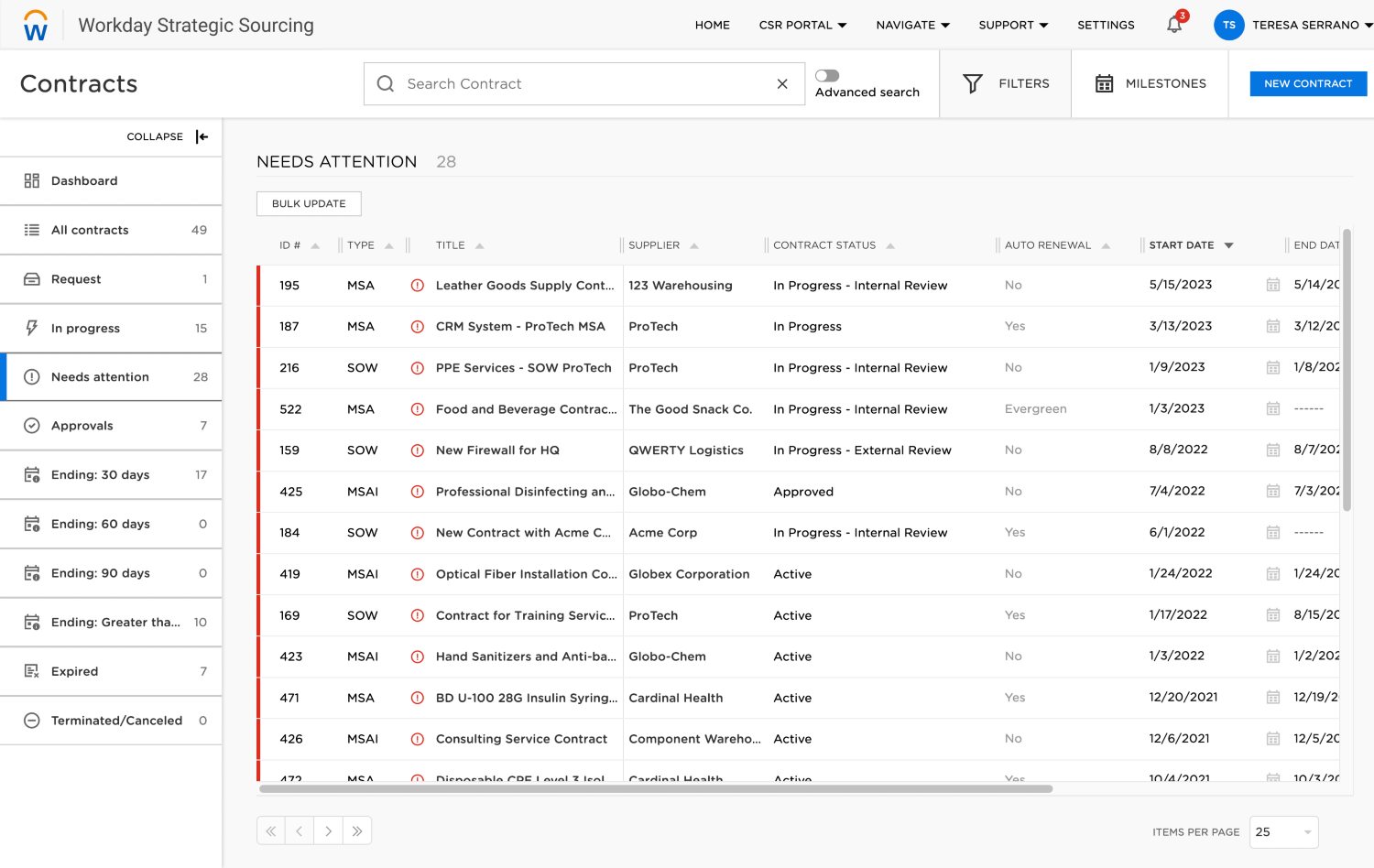The width and height of the screenshot is (1374, 868).
Task: Click the horizontal table scrollbar
Action: coord(656,788)
